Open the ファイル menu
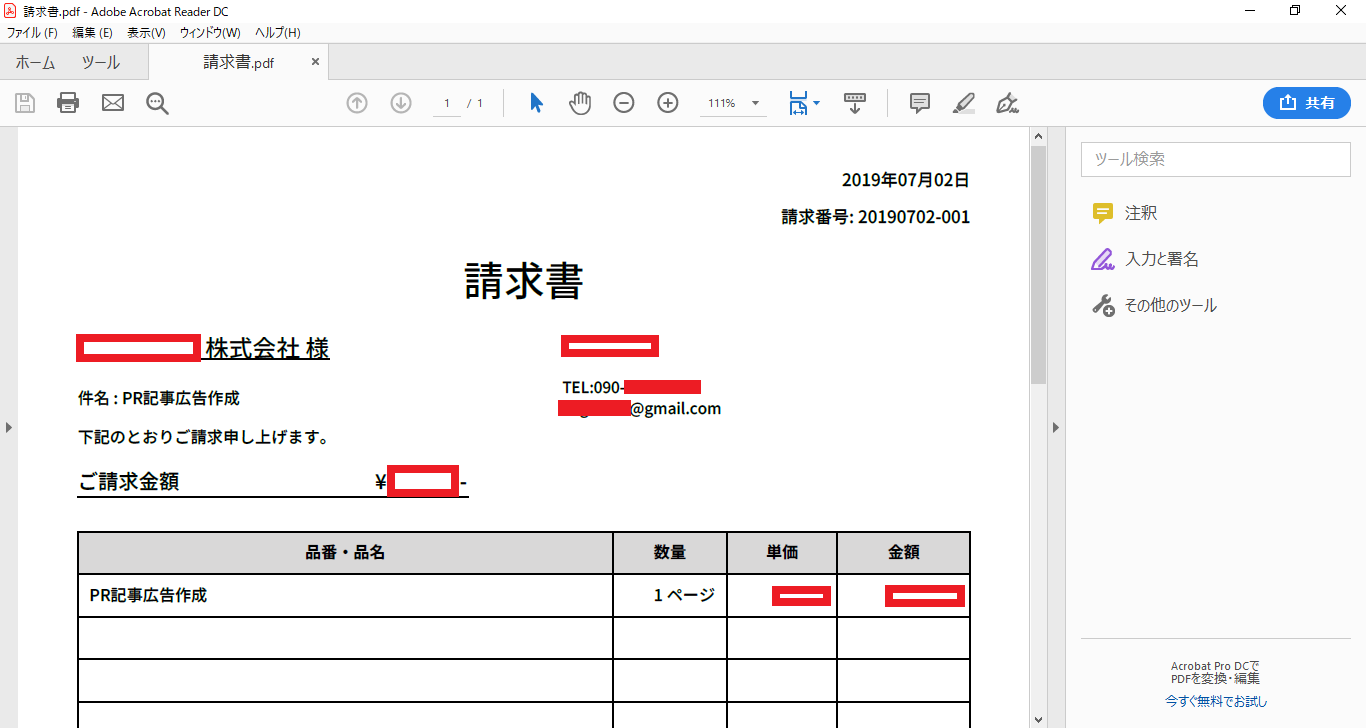The image size is (1366, 728). [x=32, y=33]
